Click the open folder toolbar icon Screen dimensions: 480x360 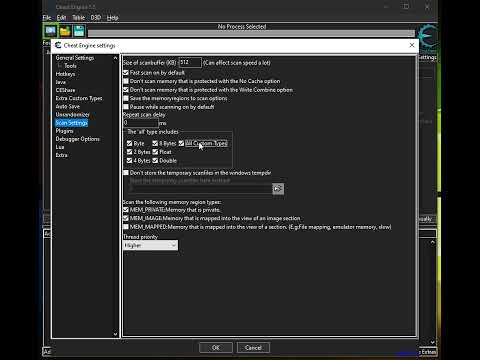click(x=65, y=31)
